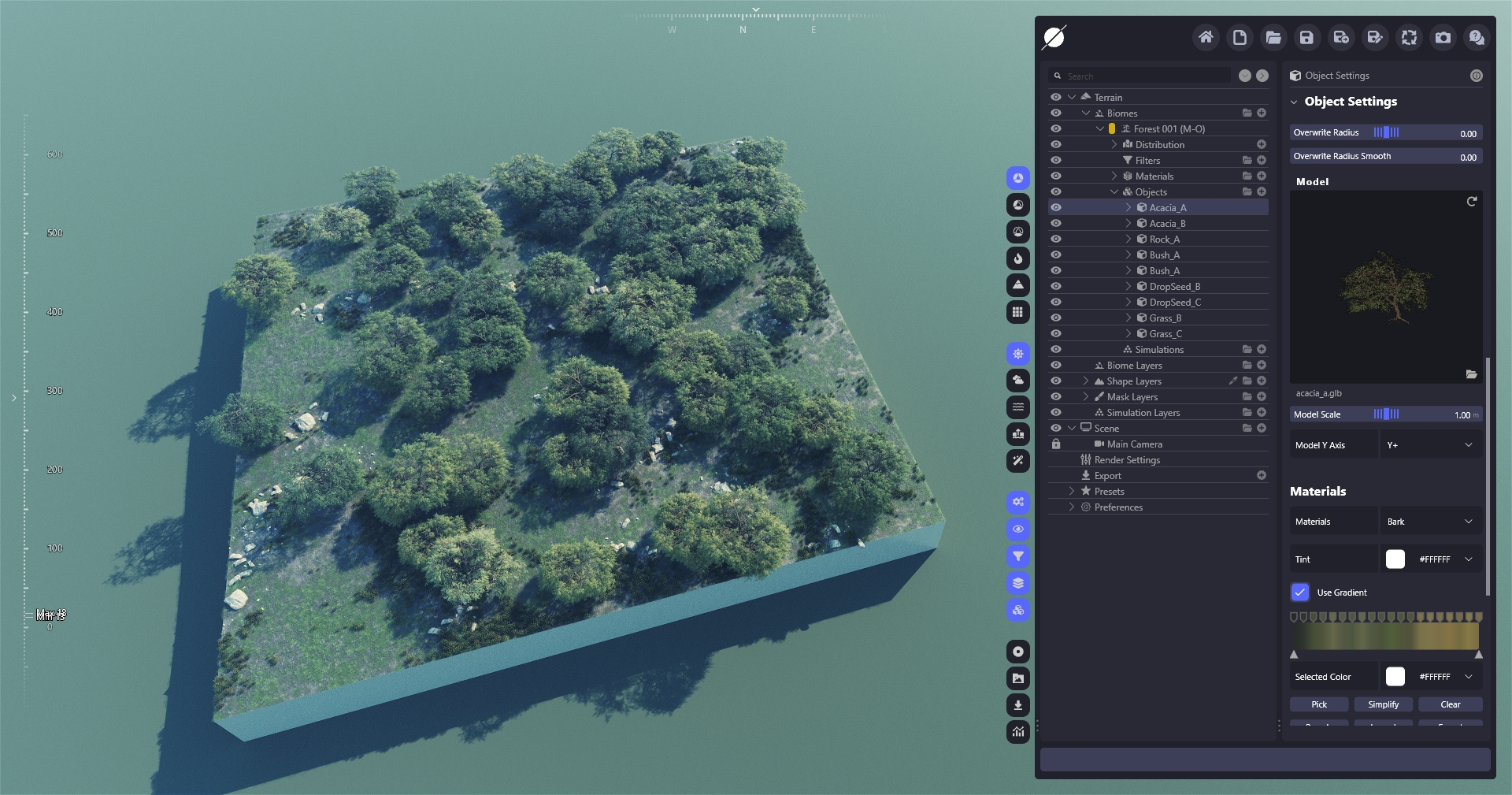This screenshot has width=1512, height=795.
Task: Toggle visibility of Grass_C object
Action: coord(1056,333)
